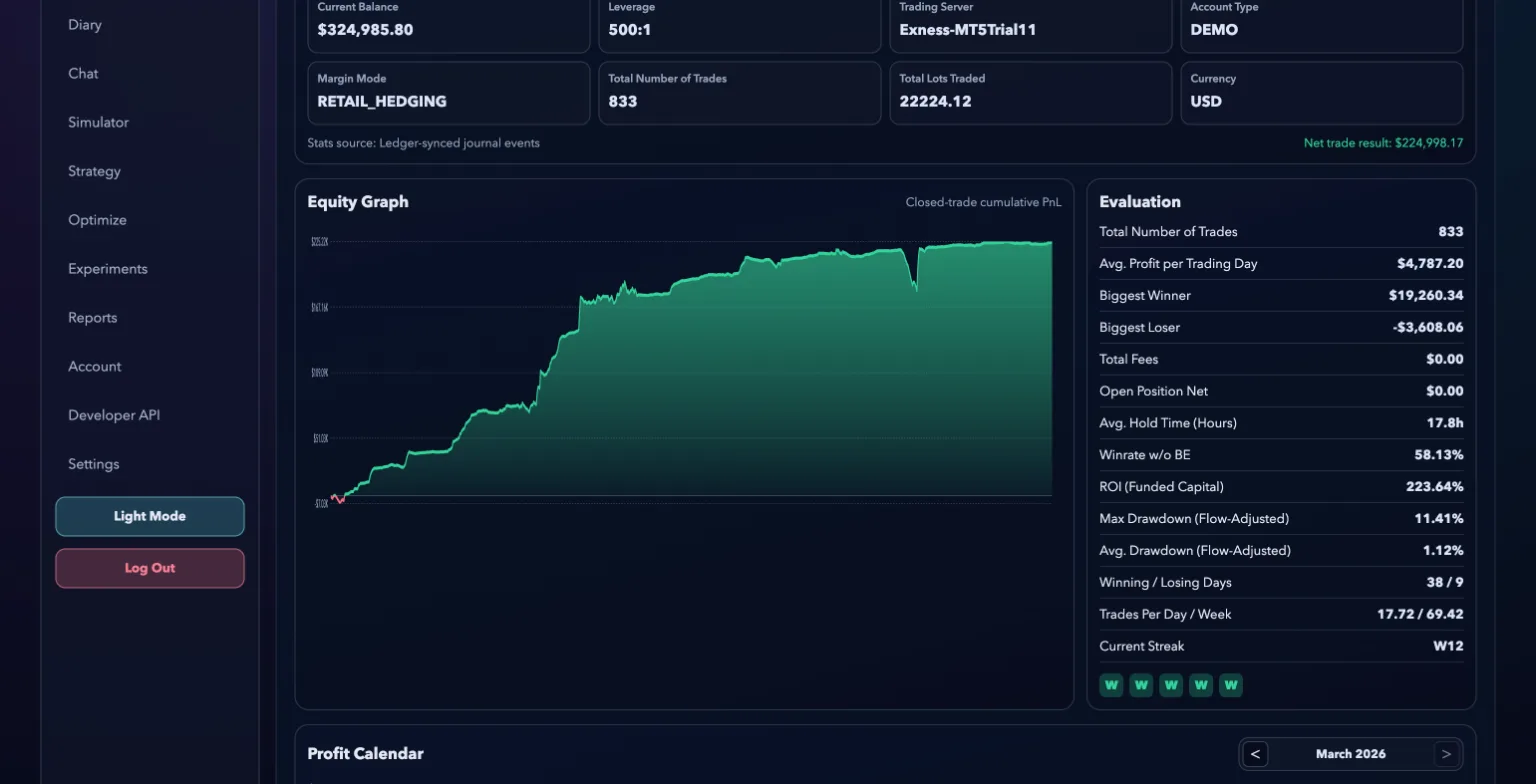
Task: Click the March 2026 month label
Action: [1351, 754]
